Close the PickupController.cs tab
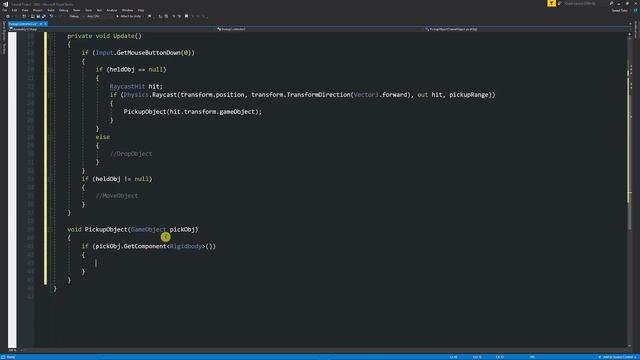 pos(45,24)
